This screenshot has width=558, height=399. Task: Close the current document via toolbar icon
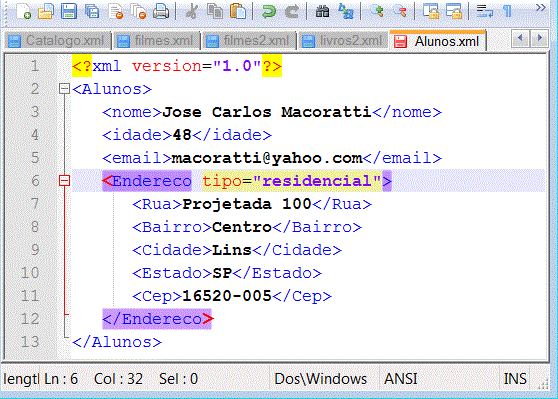click(116, 11)
